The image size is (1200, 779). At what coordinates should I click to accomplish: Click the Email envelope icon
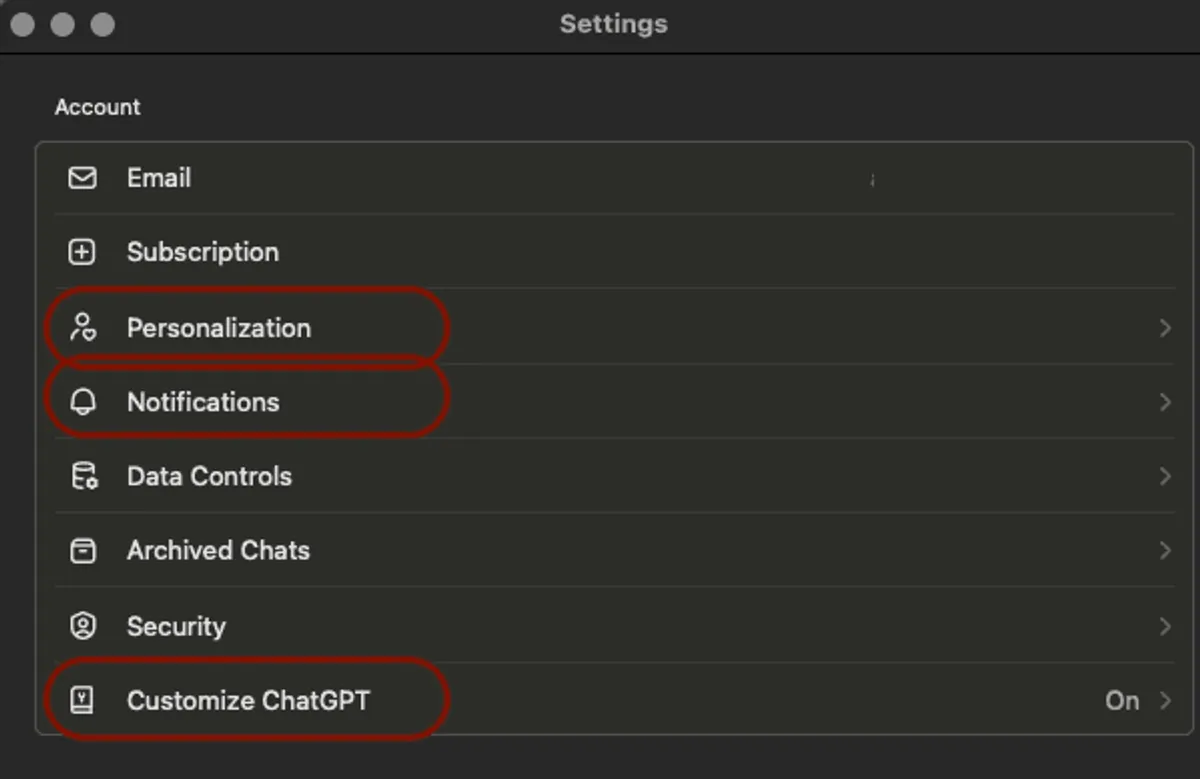[82, 178]
